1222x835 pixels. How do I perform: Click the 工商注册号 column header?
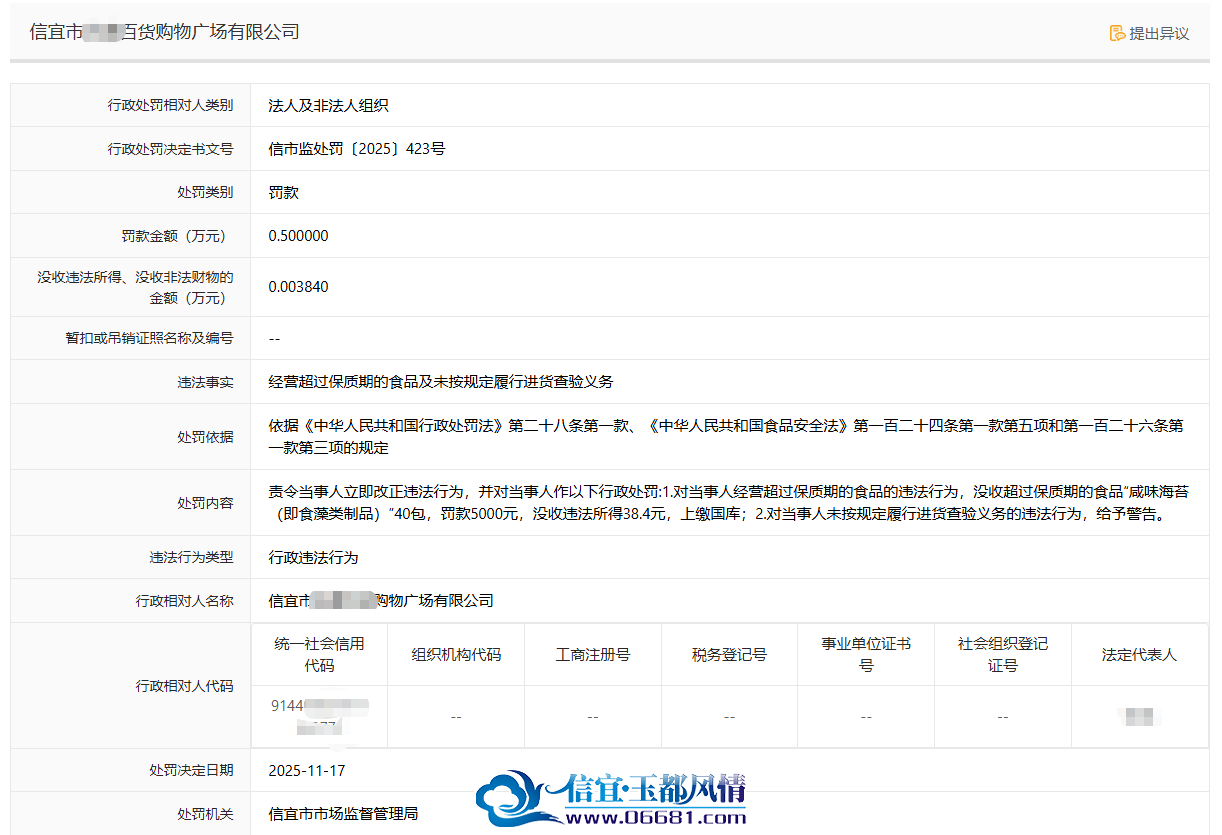coord(593,655)
